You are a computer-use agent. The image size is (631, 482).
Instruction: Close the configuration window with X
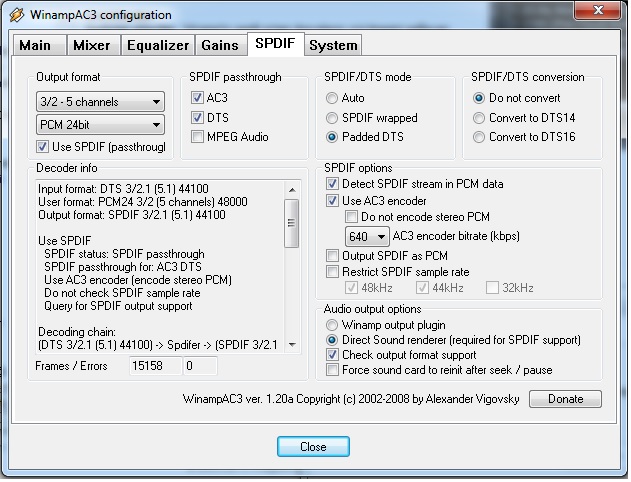[x=598, y=10]
